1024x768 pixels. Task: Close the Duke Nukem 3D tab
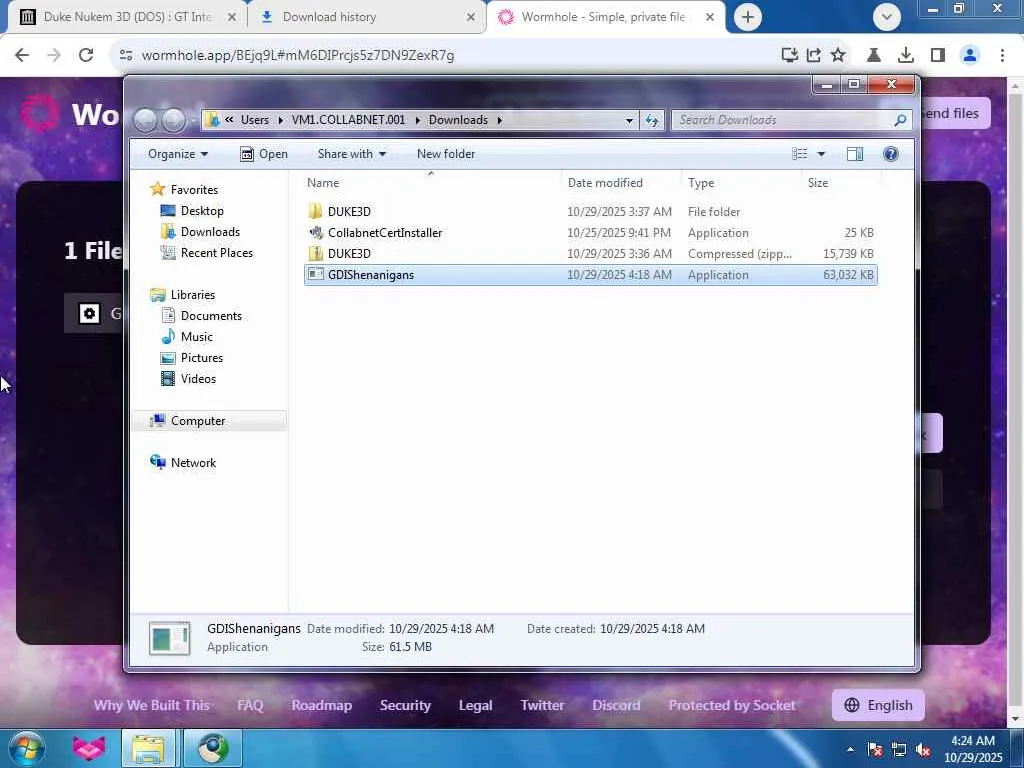[231, 18]
